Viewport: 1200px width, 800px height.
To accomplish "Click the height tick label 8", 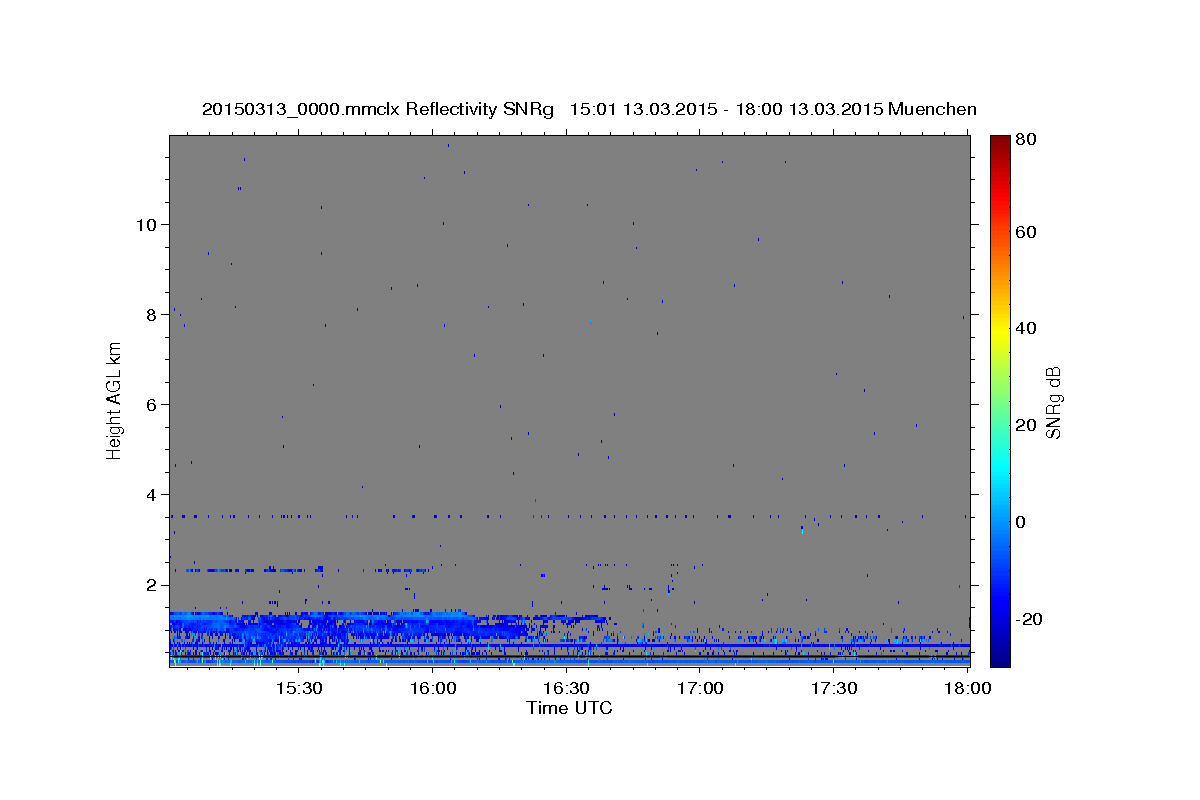I will (x=151, y=315).
